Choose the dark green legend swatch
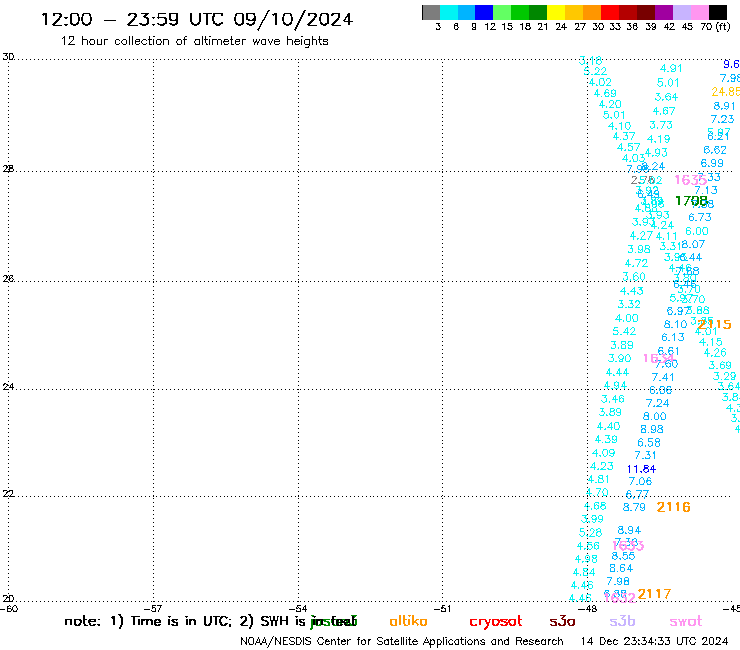The image size is (740, 650). pos(538,12)
